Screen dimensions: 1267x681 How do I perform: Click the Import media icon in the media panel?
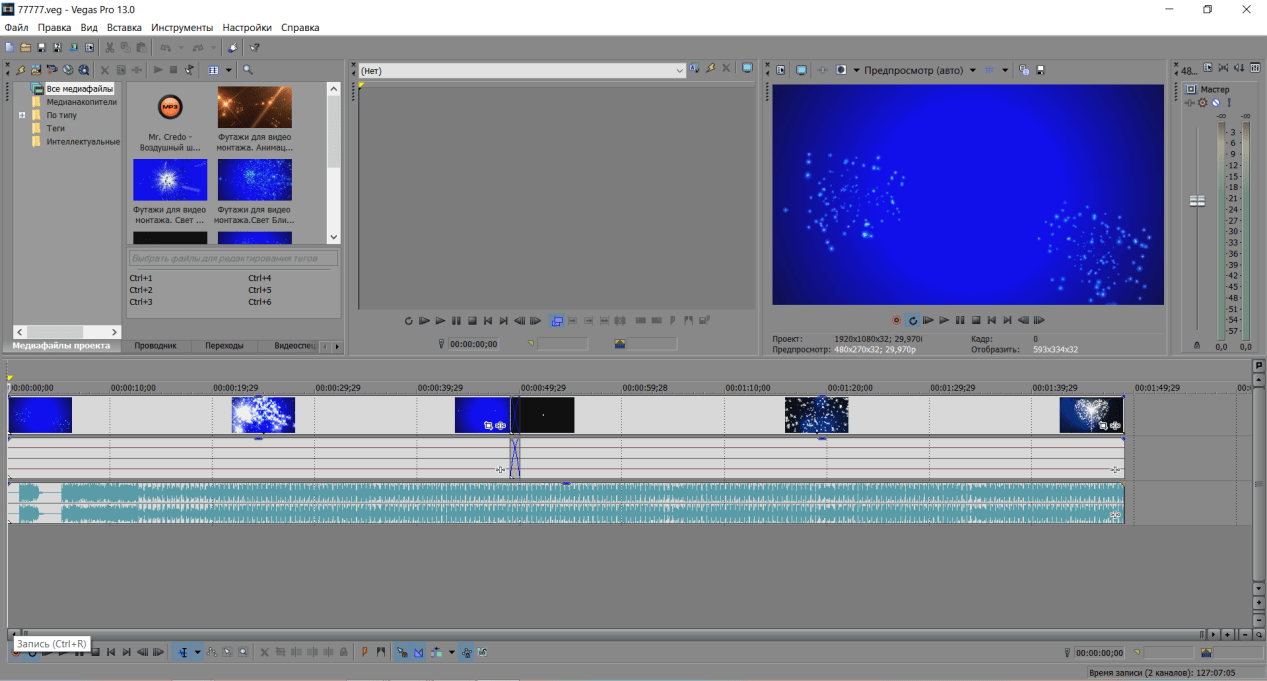click(36, 70)
